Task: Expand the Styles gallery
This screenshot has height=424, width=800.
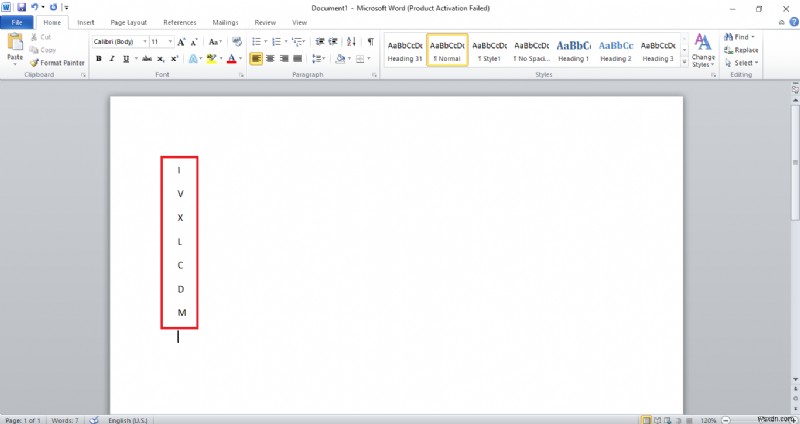Action: [x=684, y=60]
